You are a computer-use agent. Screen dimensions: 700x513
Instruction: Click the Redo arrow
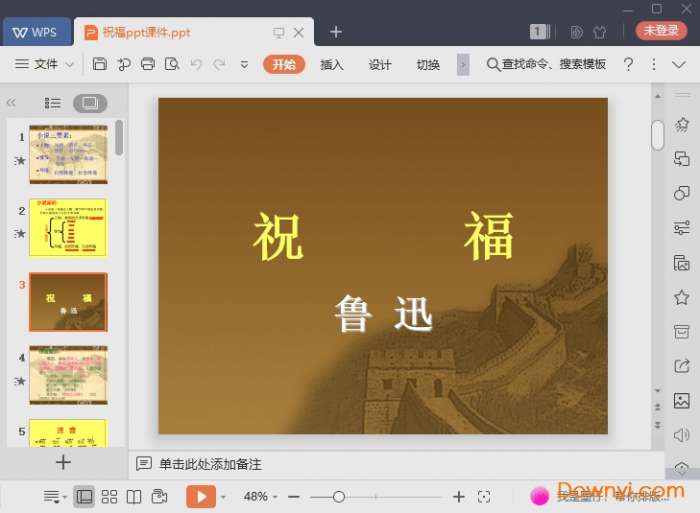219,64
